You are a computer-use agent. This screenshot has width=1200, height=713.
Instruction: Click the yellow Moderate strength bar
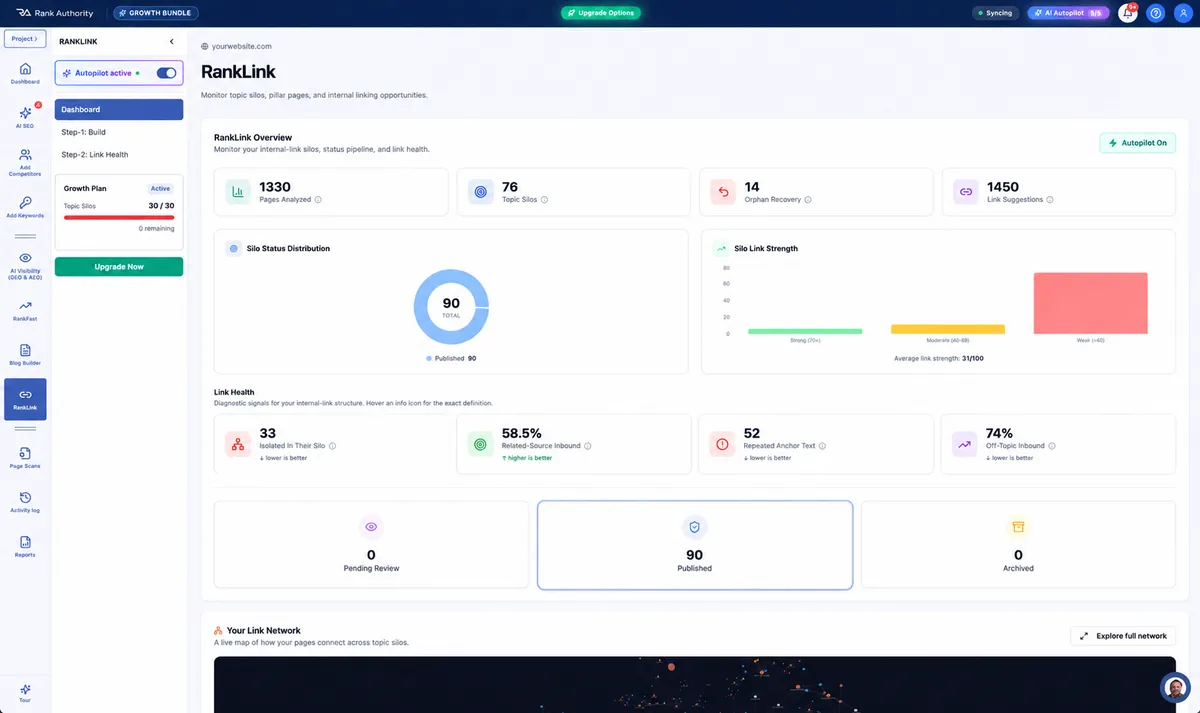coord(948,329)
